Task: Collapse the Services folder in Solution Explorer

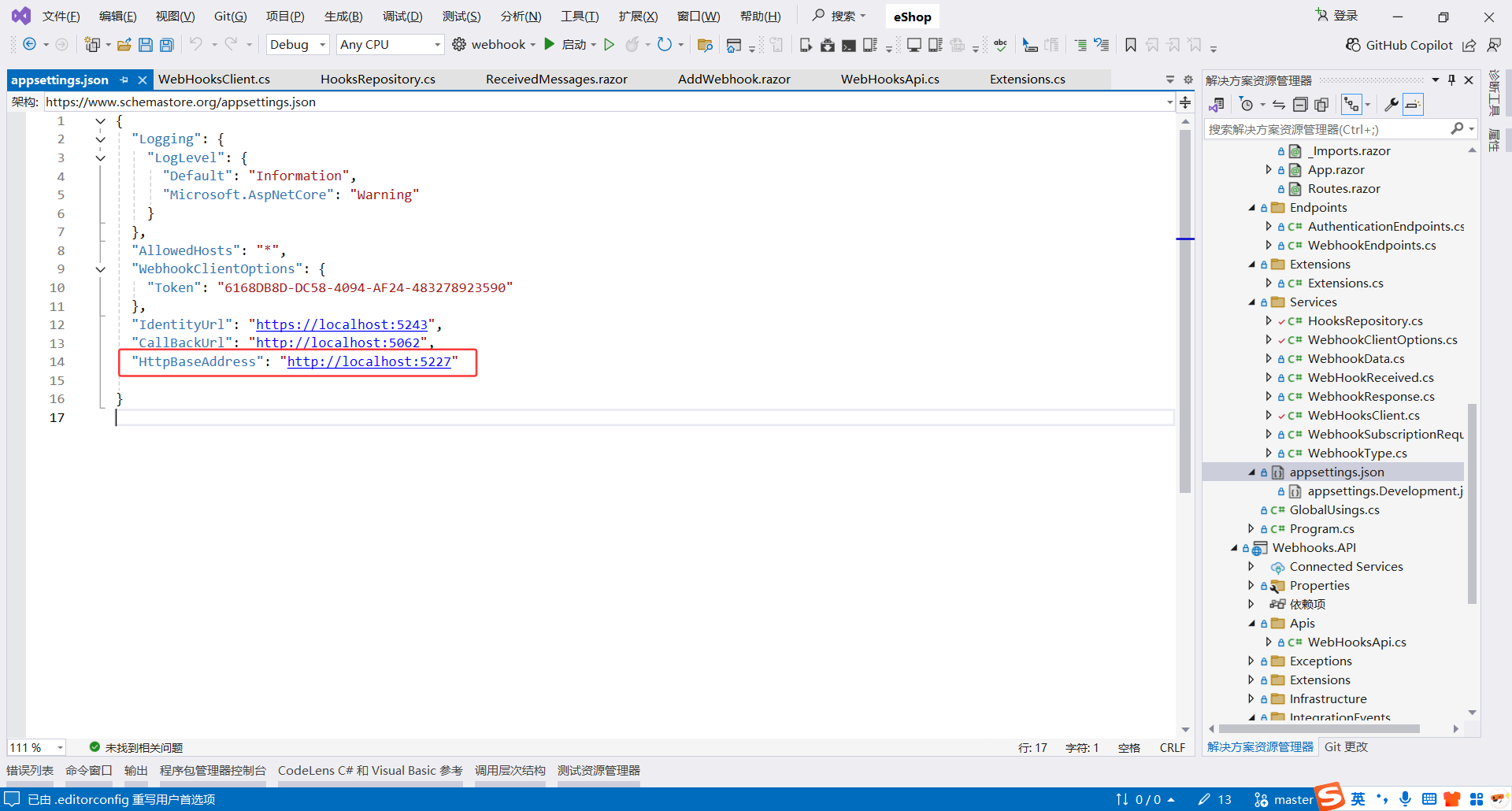Action: 1252,302
